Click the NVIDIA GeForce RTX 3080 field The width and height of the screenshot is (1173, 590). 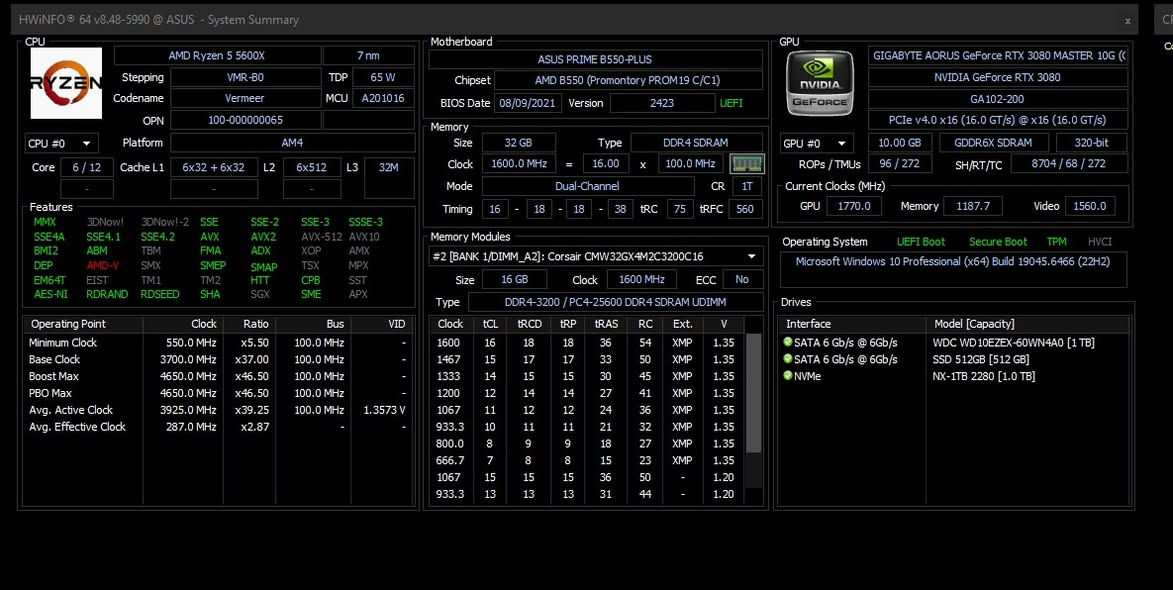pyautogui.click(x=998, y=77)
